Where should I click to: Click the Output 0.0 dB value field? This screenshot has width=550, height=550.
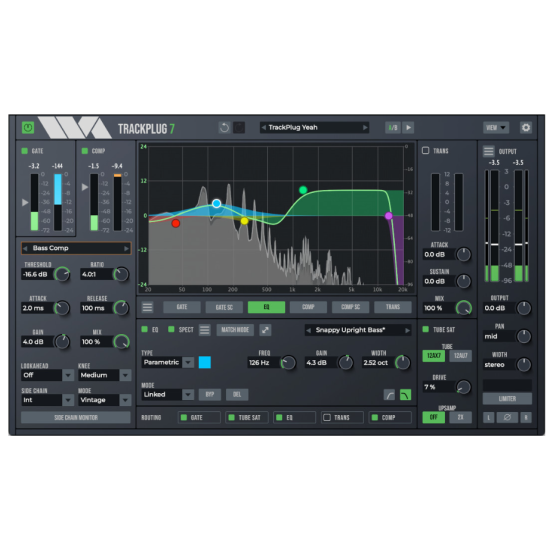coord(499,308)
